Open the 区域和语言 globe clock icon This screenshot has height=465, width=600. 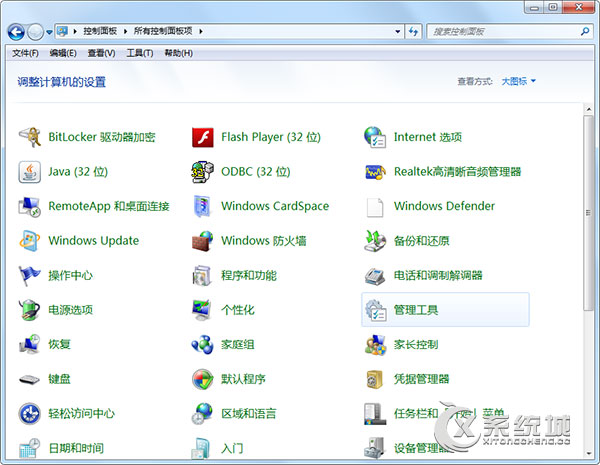[x=202, y=414]
